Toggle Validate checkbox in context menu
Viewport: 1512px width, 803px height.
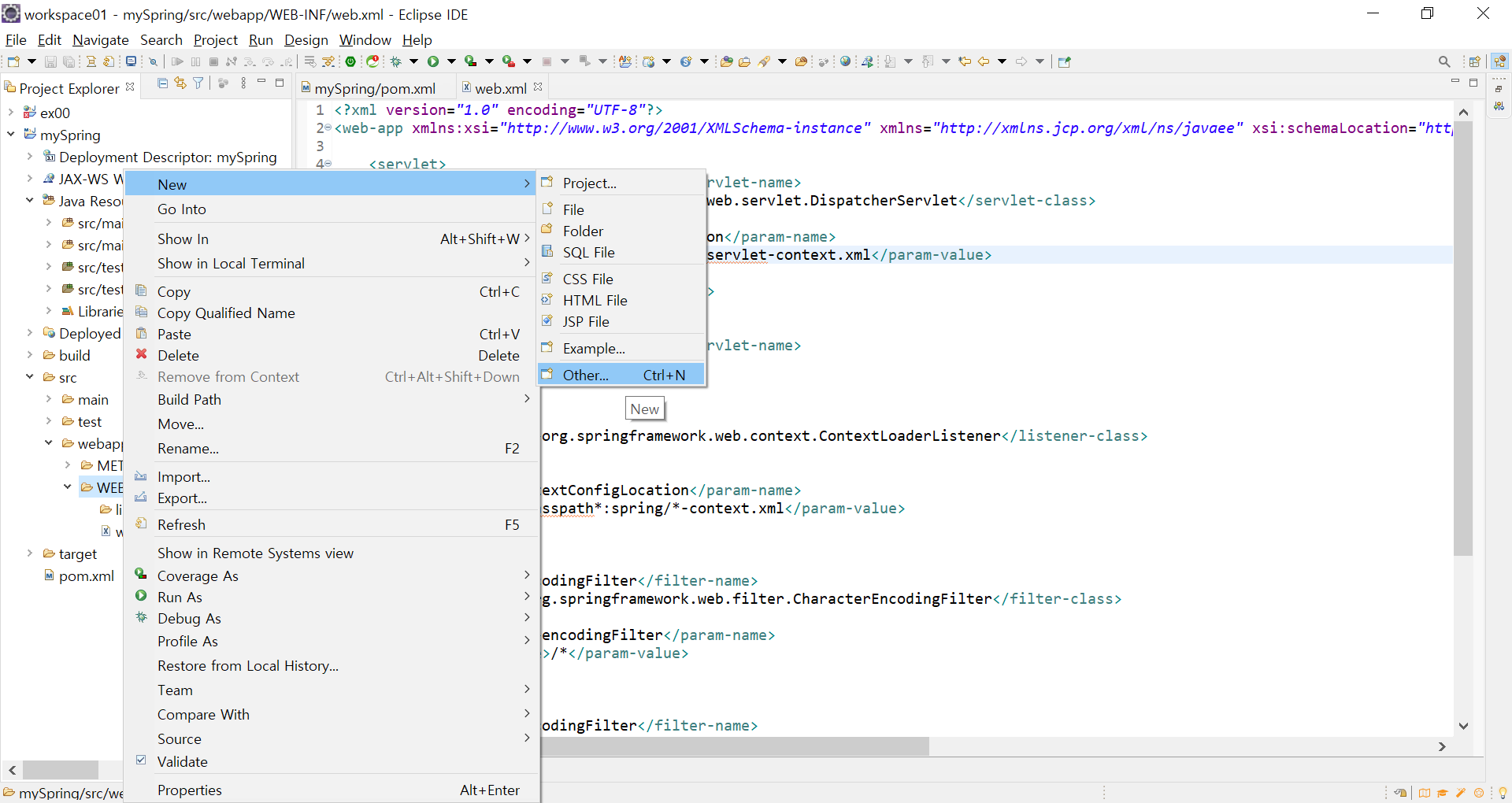[x=141, y=760]
